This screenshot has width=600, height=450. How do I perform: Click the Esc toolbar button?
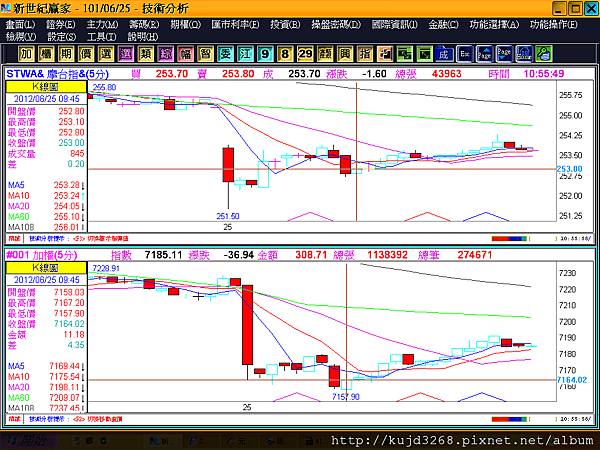[465, 54]
